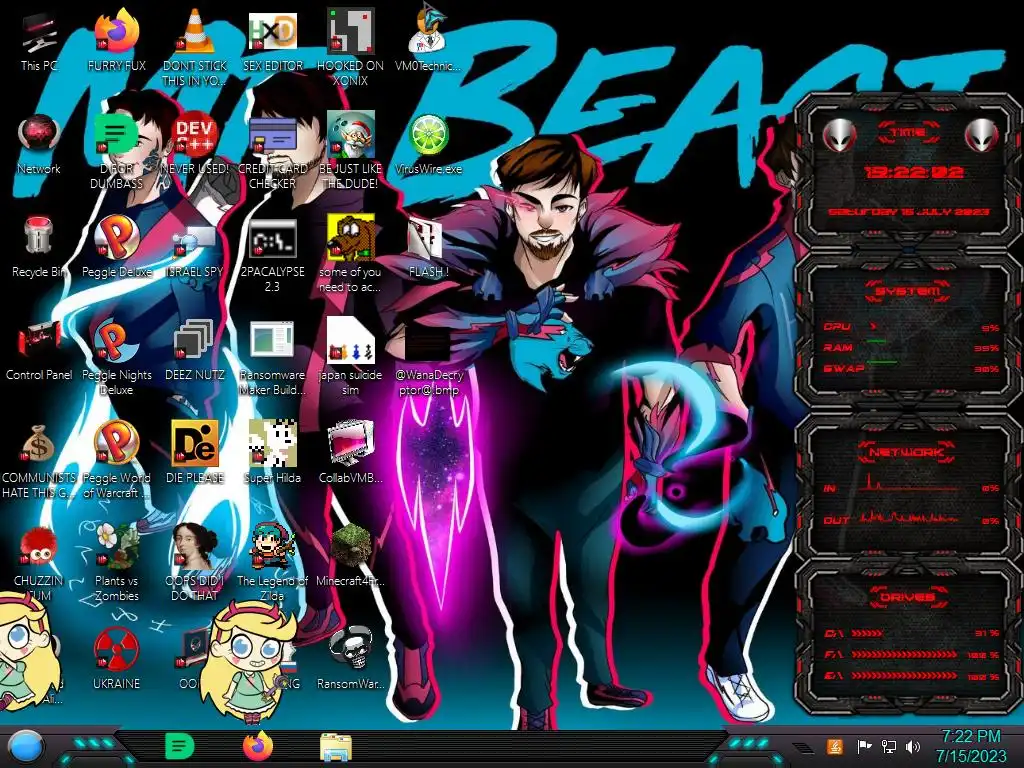Open the HOOKED ON XONIX shortcut

click(x=351, y=47)
